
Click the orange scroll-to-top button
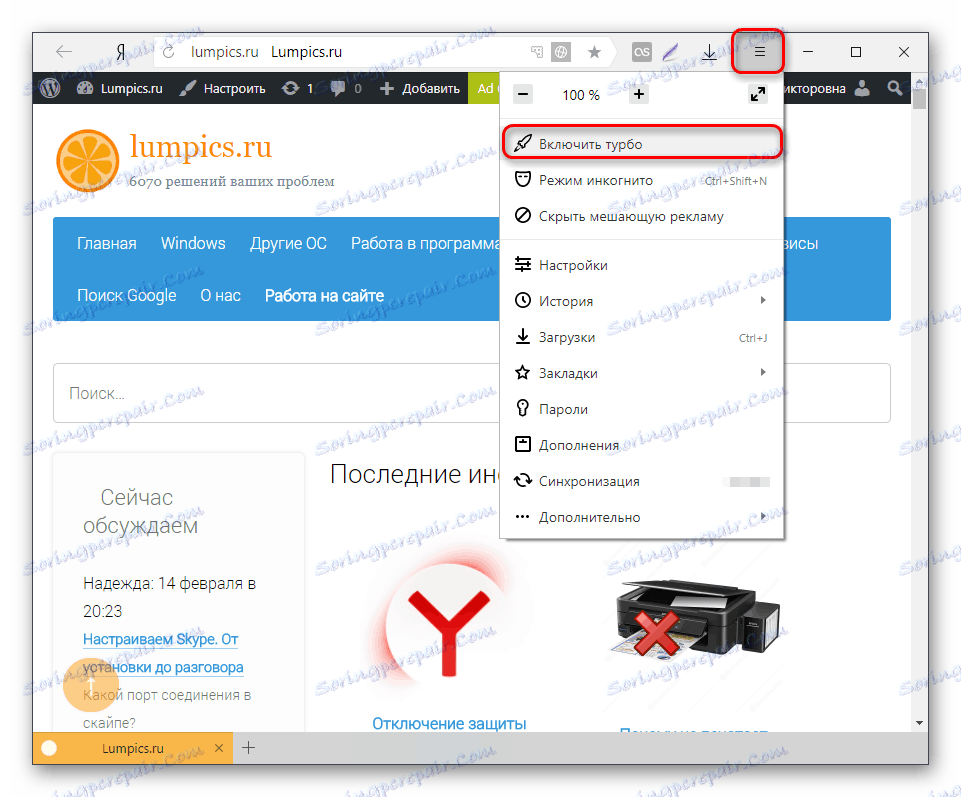tap(91, 685)
